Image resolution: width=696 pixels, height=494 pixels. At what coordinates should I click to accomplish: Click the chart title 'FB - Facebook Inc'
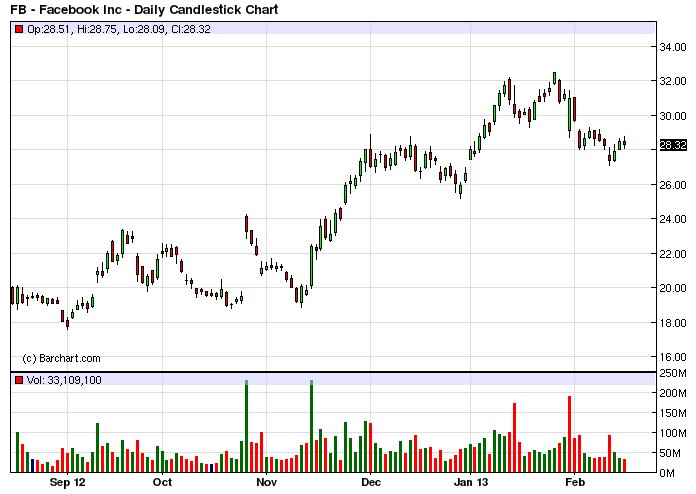click(x=65, y=9)
